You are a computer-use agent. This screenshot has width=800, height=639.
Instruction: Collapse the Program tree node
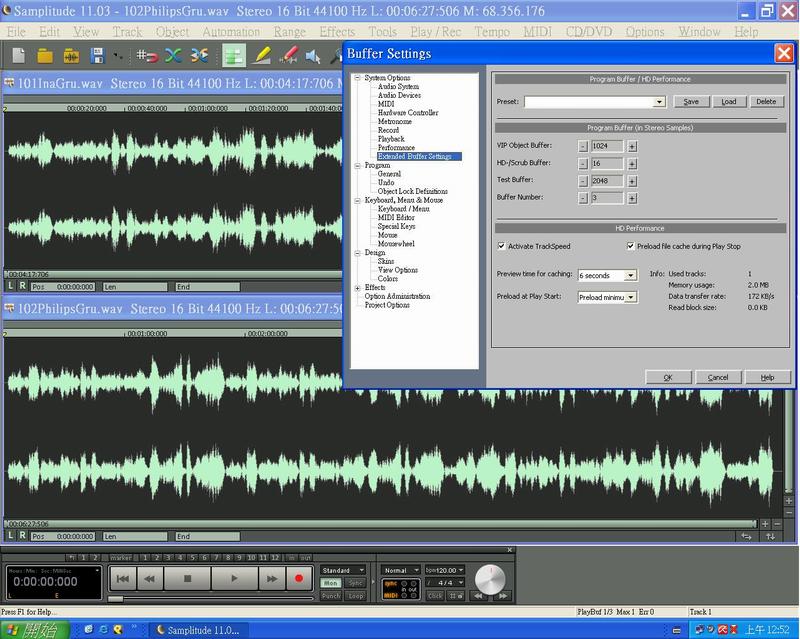point(358,165)
